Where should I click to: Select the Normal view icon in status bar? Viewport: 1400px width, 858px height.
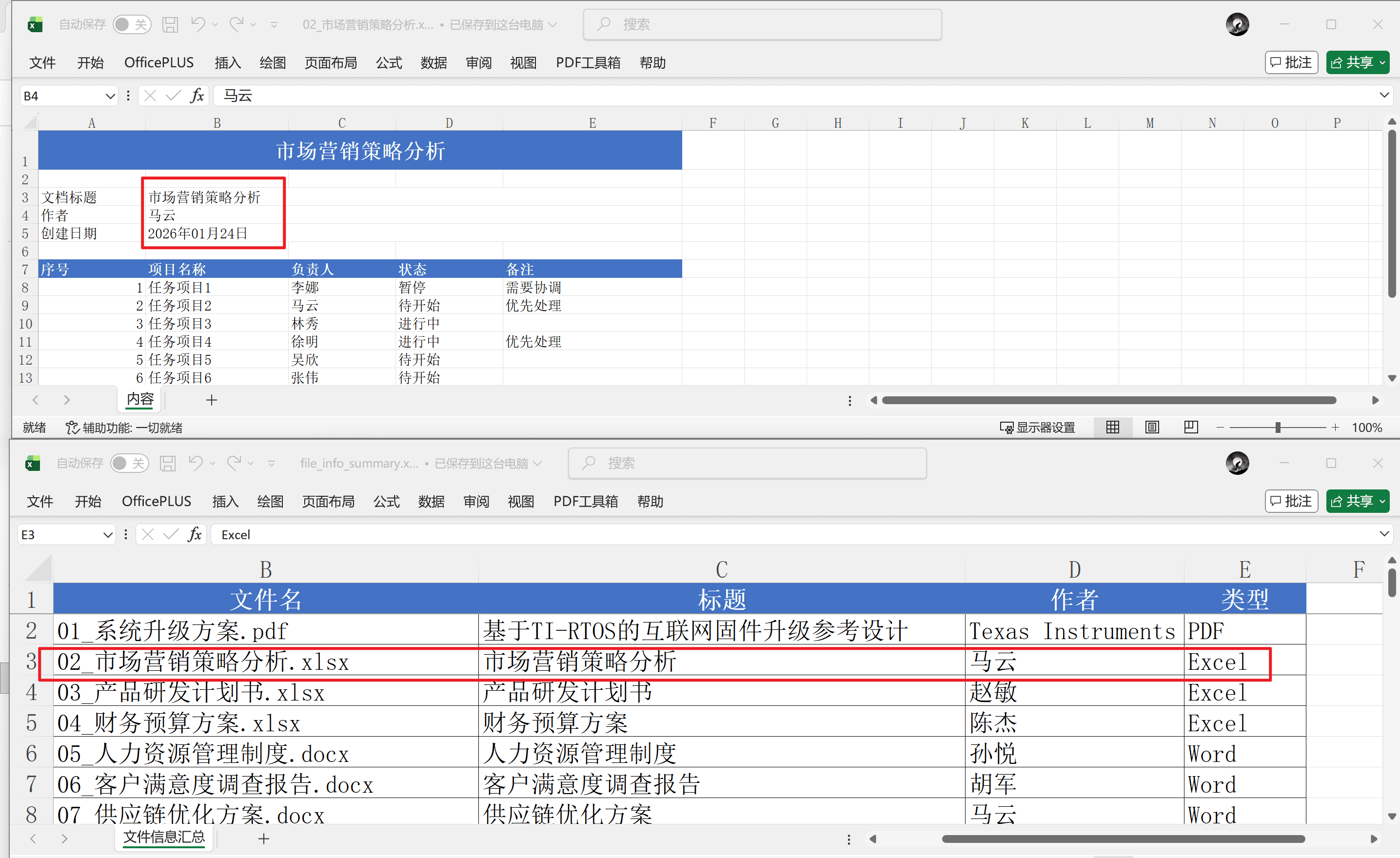(1112, 428)
